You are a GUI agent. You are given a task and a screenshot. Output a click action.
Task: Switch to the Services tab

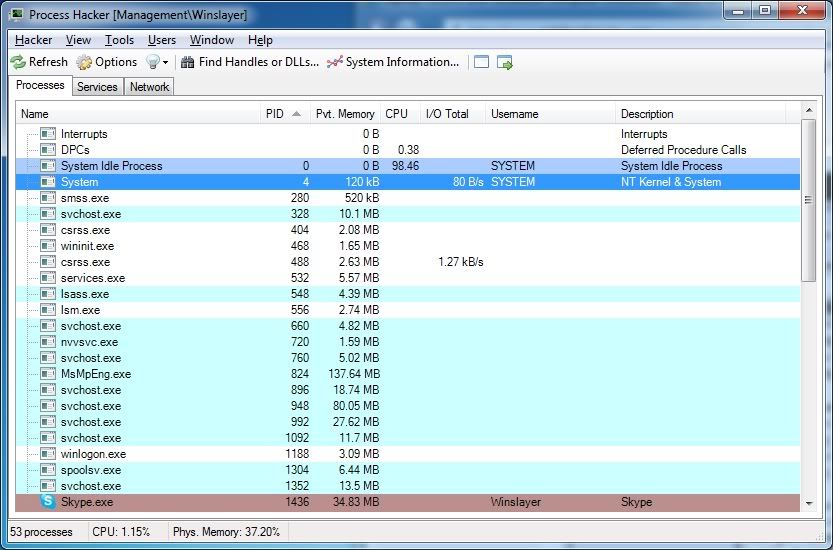click(97, 87)
